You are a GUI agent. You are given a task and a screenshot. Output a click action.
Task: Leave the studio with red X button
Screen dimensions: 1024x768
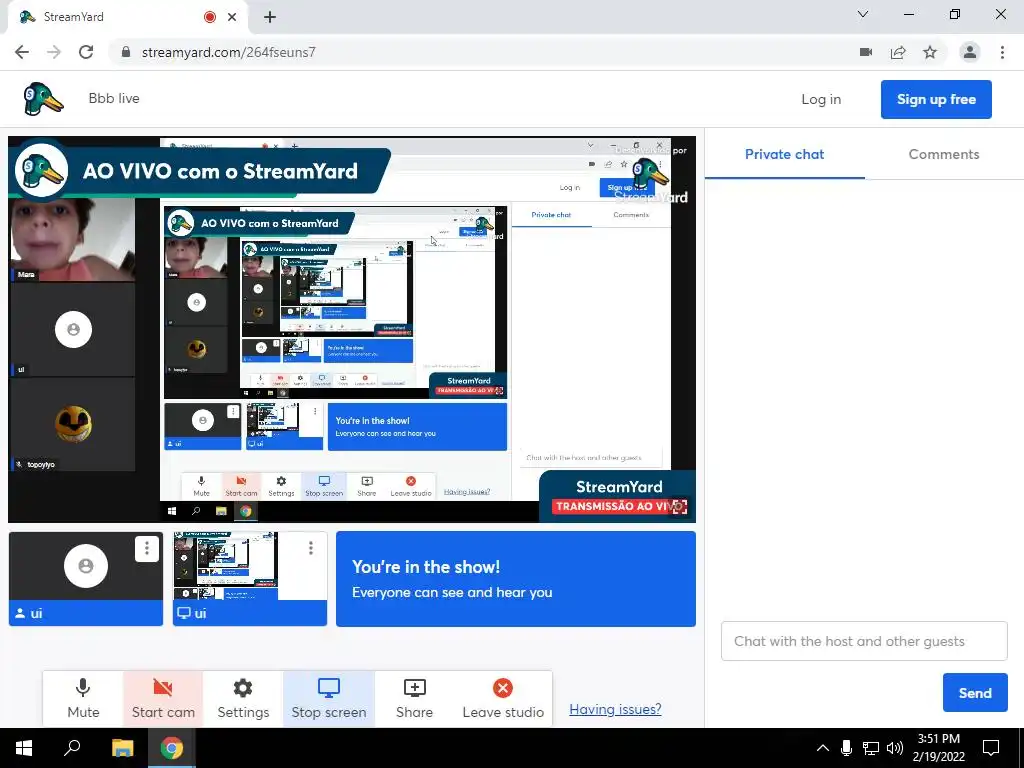[503, 699]
